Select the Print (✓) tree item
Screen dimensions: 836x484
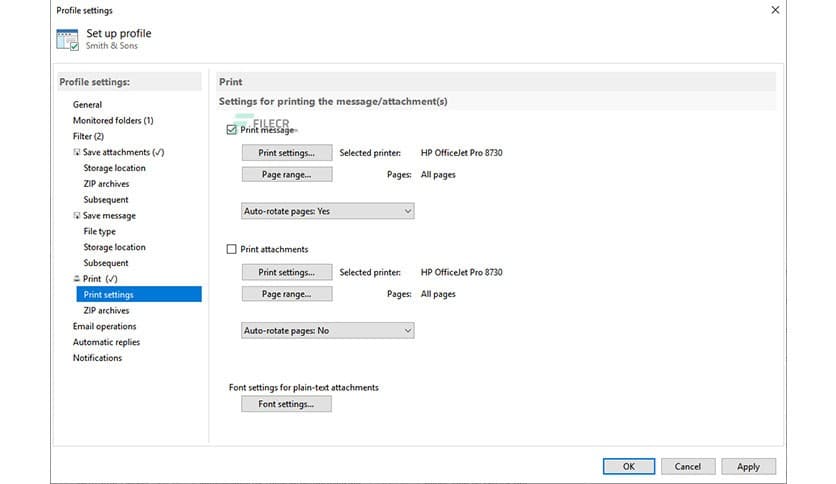tap(100, 279)
